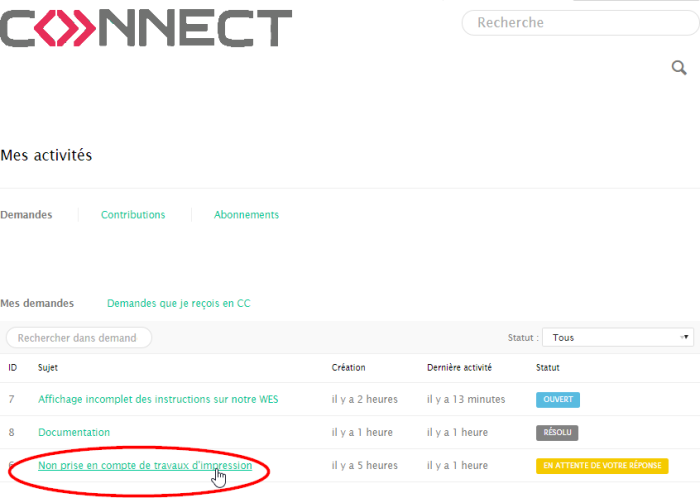
Task: Sort by the Création column header
Action: [x=348, y=368]
